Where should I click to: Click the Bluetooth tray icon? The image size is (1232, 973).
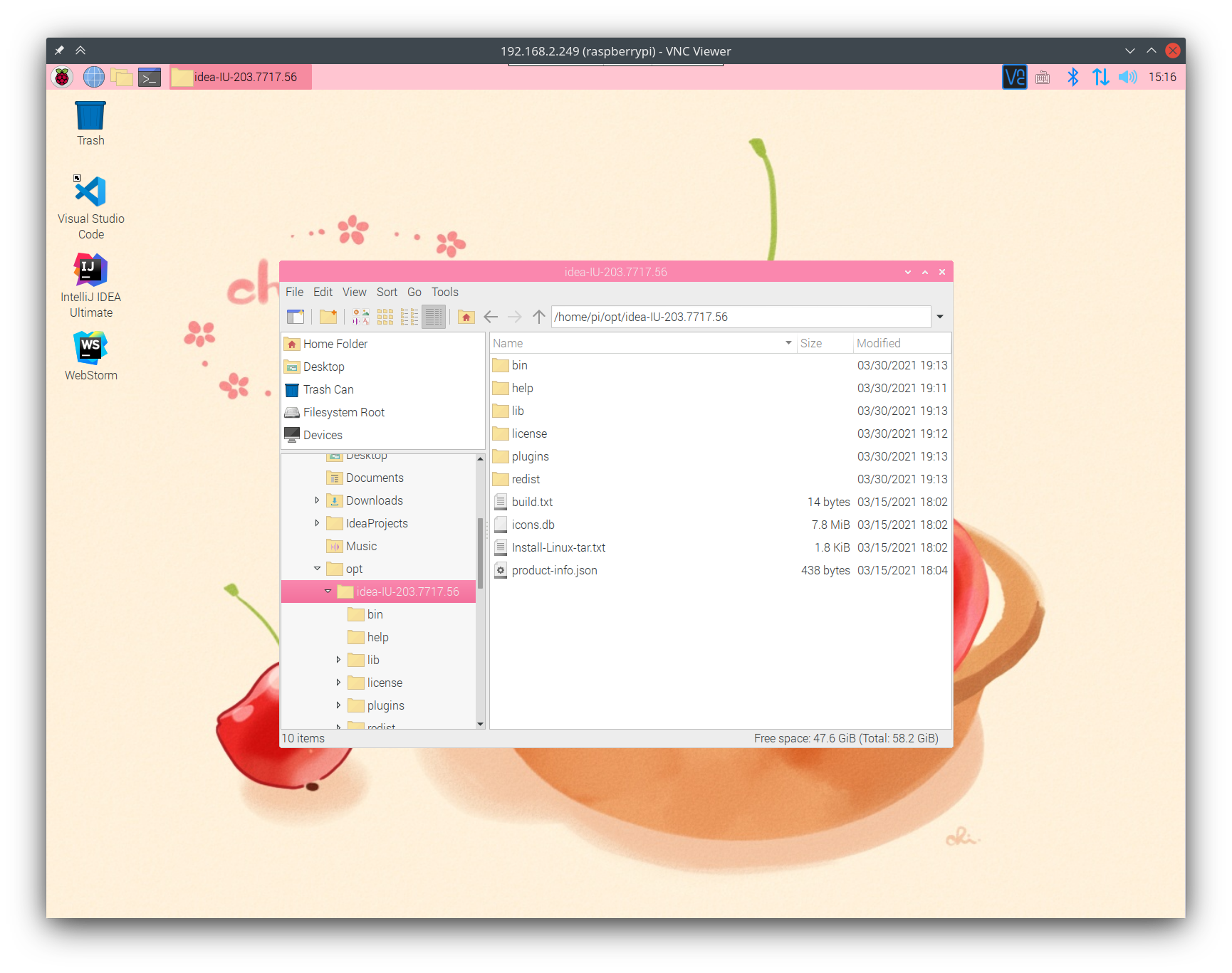tap(1072, 77)
